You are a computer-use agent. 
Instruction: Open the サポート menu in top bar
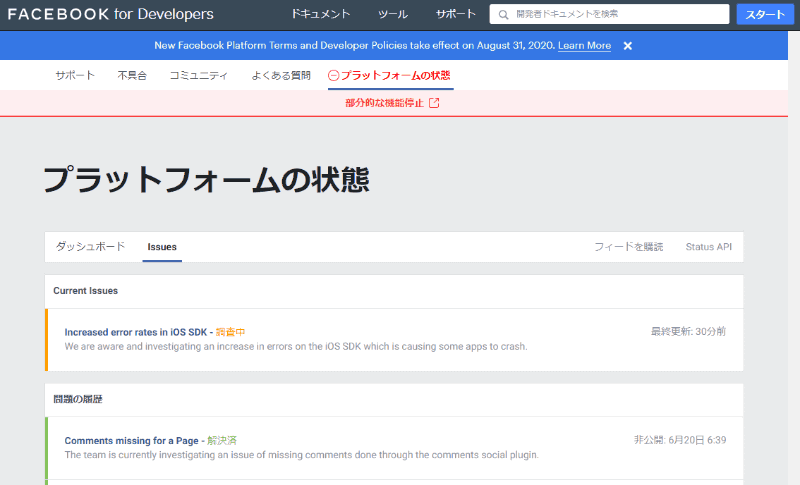click(x=456, y=14)
